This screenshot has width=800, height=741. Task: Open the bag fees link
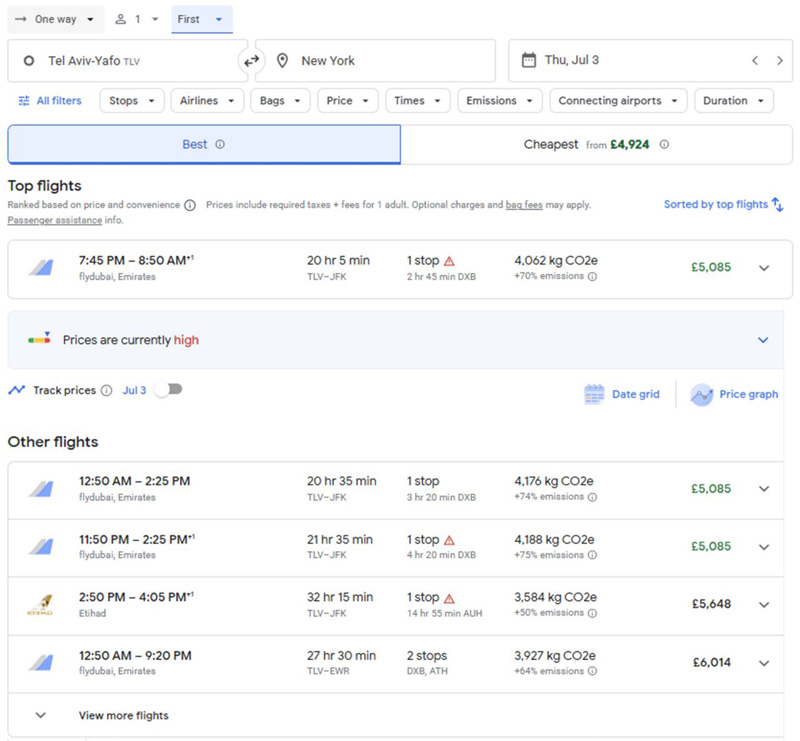[x=524, y=205]
